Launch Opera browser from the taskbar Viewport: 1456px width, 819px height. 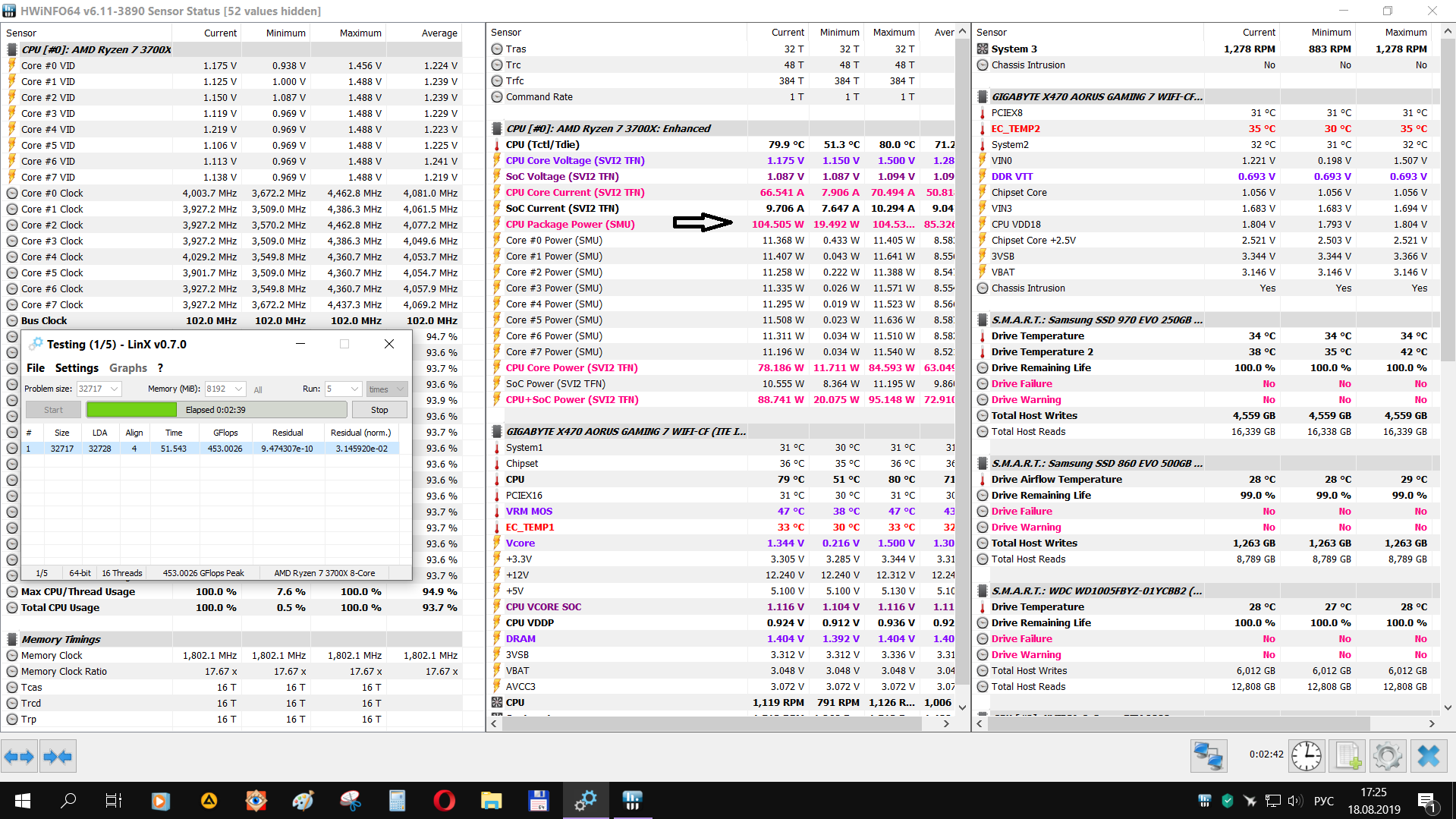[445, 801]
